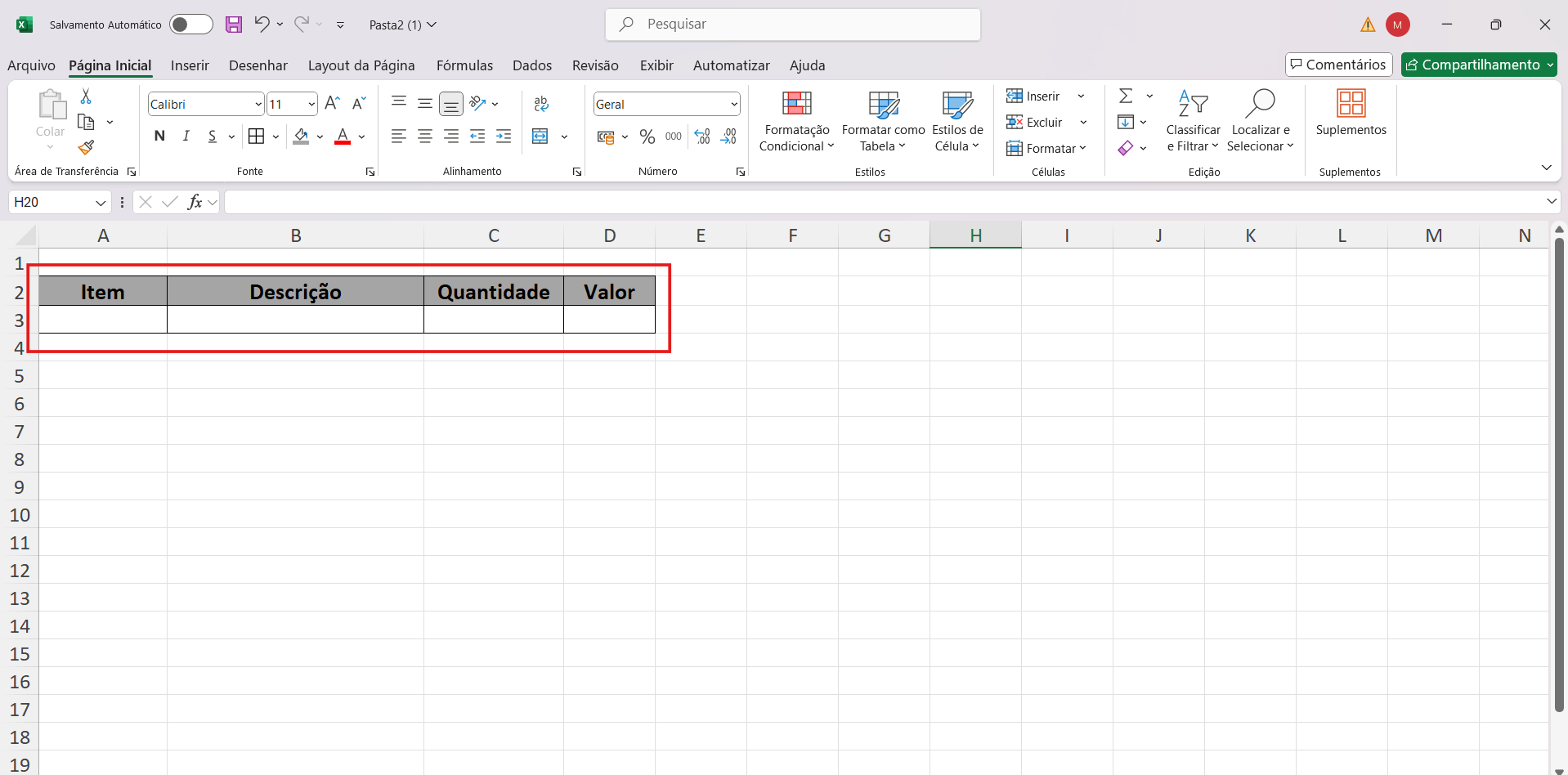Click the Insert Function fx icon
Screen dimensions: 1568x775
[195, 202]
